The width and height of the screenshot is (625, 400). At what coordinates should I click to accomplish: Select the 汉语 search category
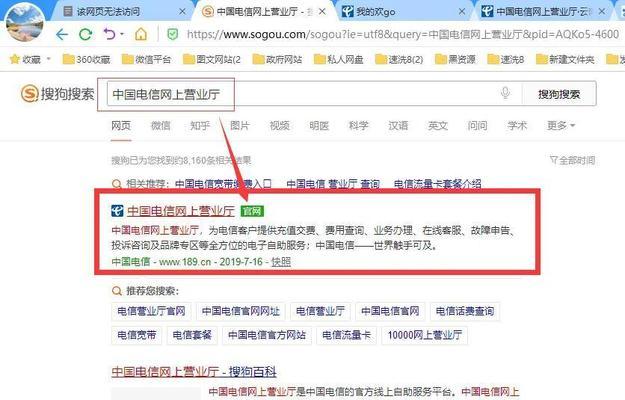398,126
